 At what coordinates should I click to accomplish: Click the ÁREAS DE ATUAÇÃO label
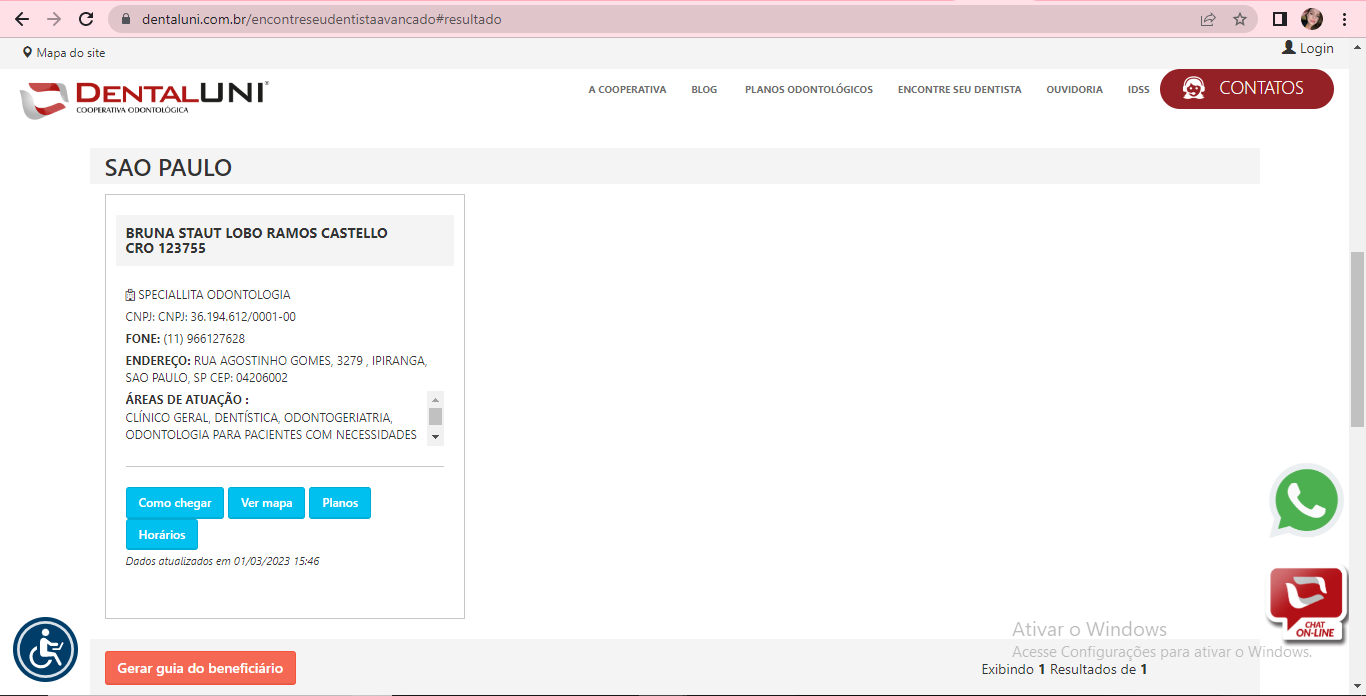[x=187, y=400]
